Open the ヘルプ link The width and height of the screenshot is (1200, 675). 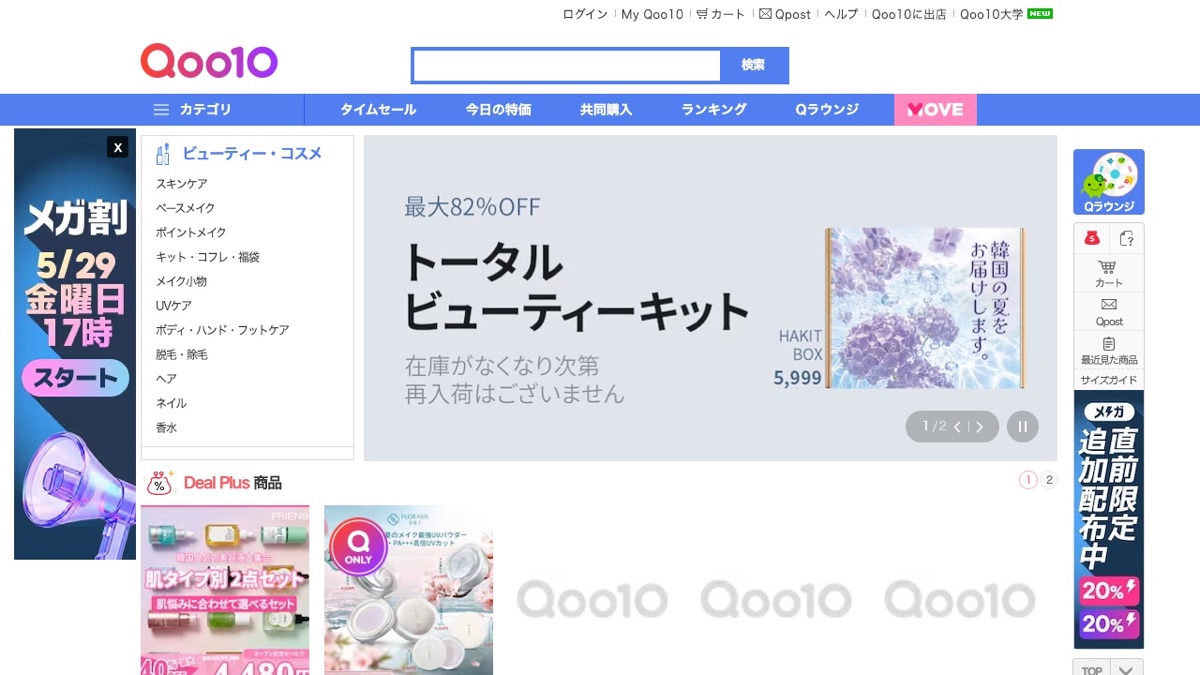(841, 14)
